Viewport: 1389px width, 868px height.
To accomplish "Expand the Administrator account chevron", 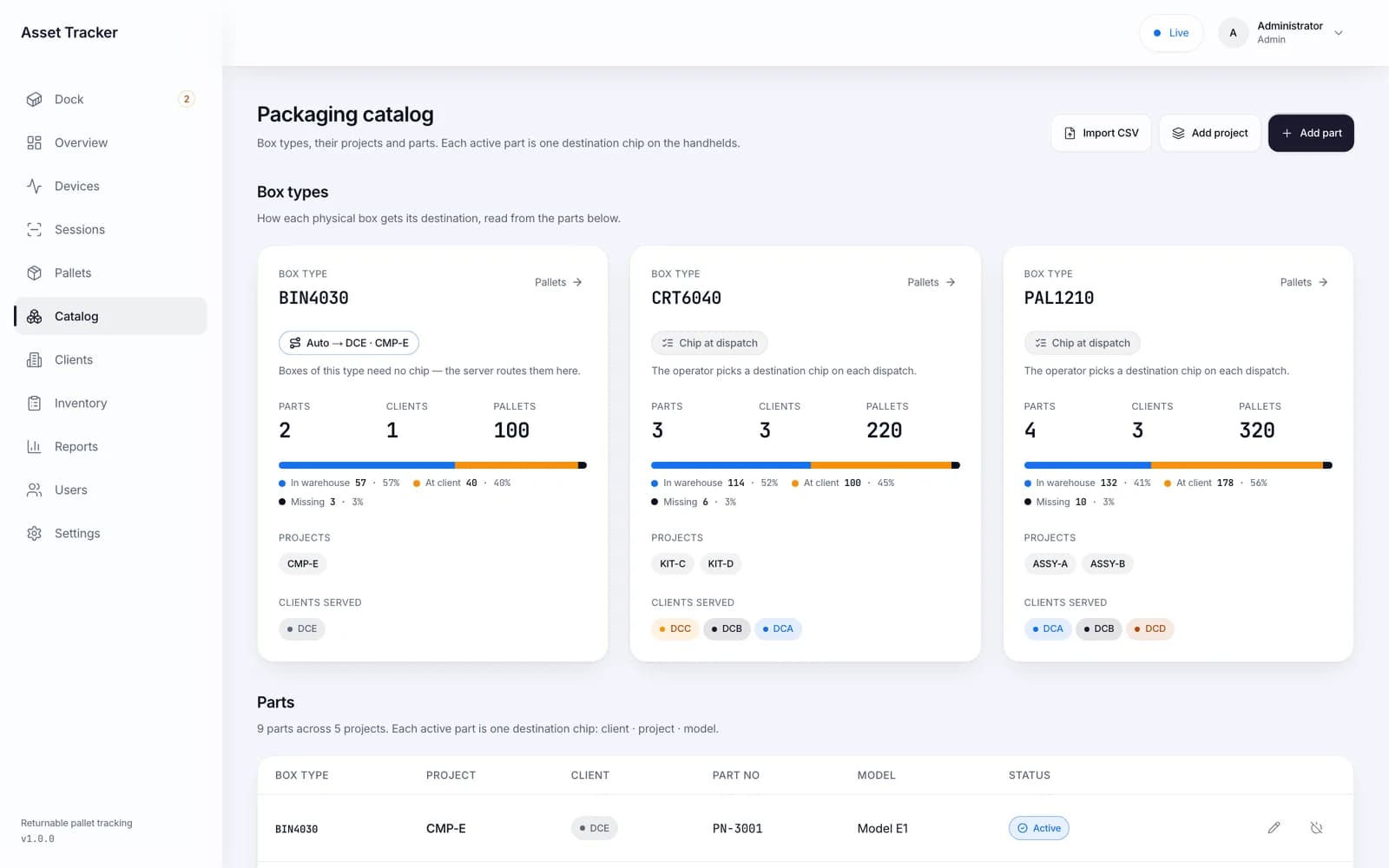I will point(1339,33).
